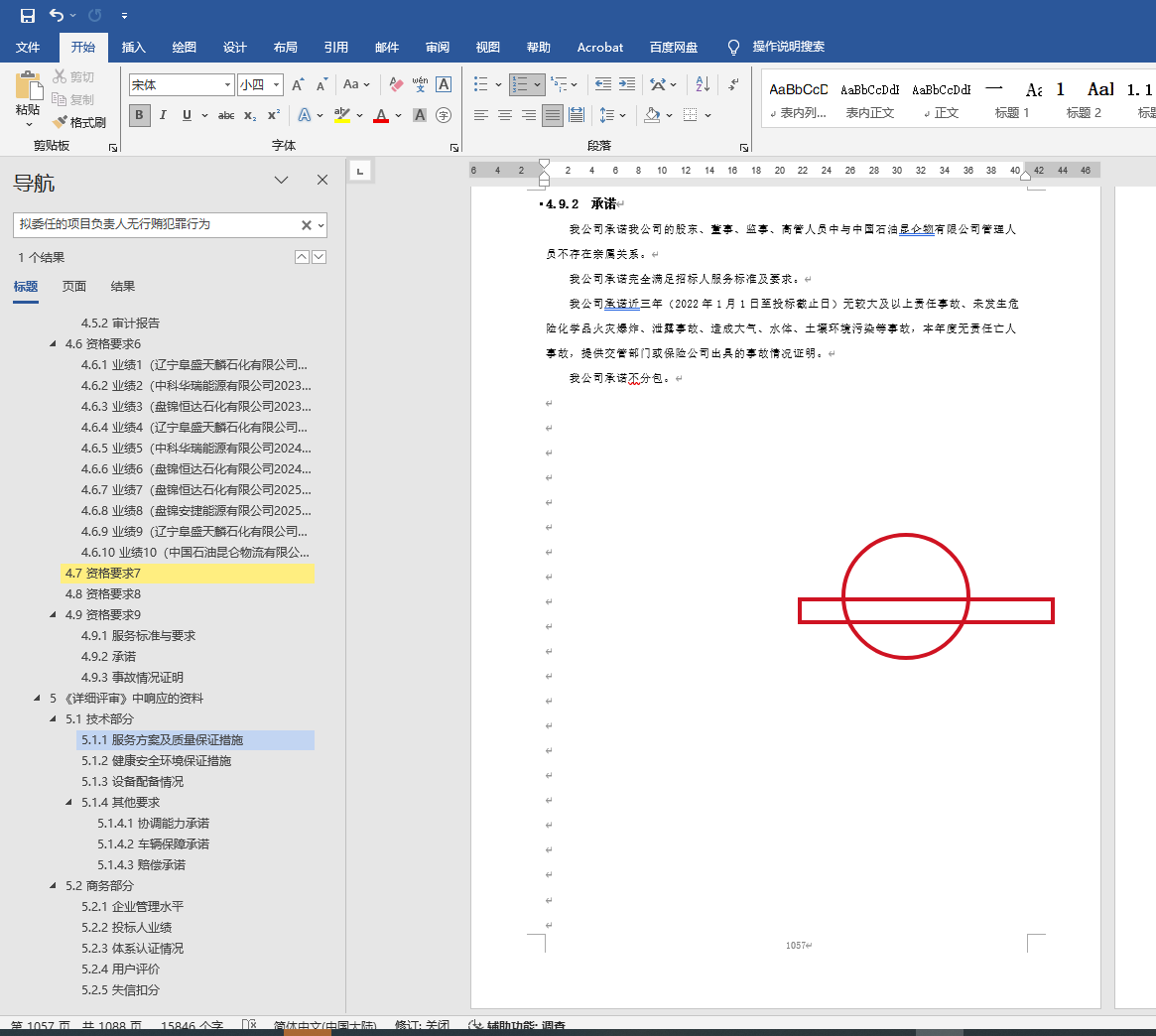The width and height of the screenshot is (1156, 1036).
Task: Toggle Italic formatting button
Action: pos(163,115)
